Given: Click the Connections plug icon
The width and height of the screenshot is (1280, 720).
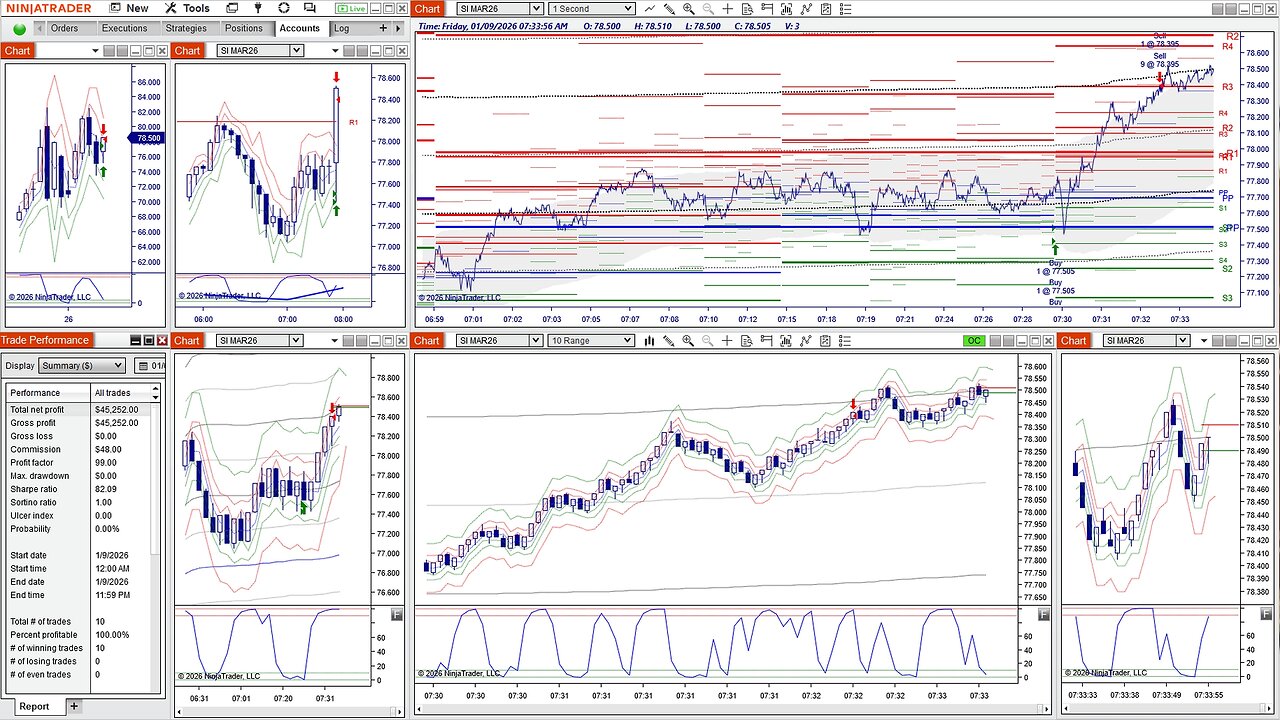Looking at the screenshot, I should tap(258, 8).
